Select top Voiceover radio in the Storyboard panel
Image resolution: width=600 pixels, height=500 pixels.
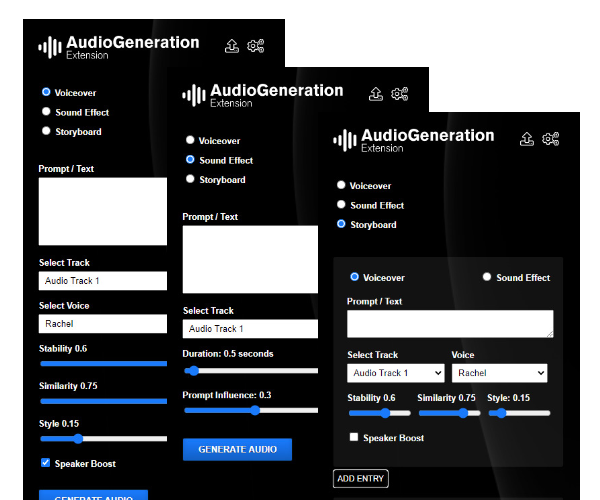341,185
